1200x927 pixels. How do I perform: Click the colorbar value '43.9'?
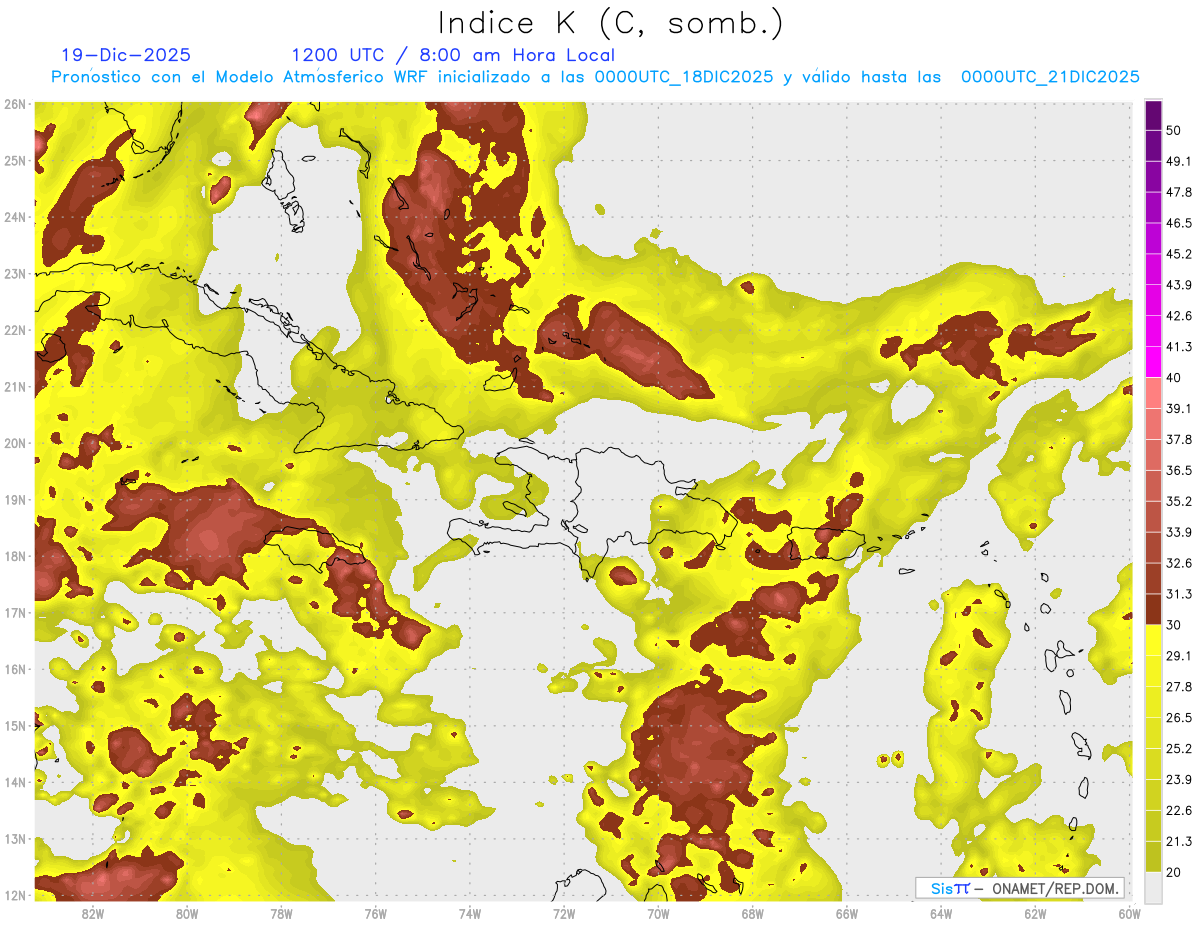pos(1178,285)
